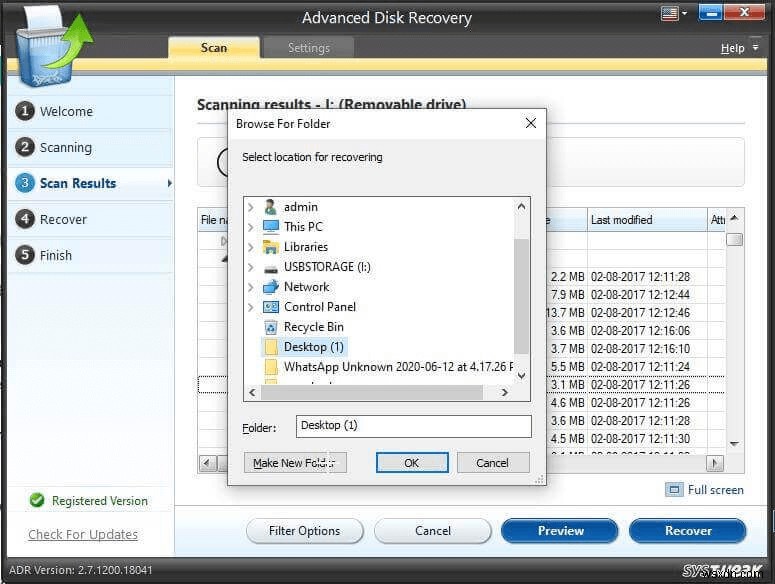Click the results list scroll down arrow
Viewport: 775px width, 584px height.
[734, 444]
